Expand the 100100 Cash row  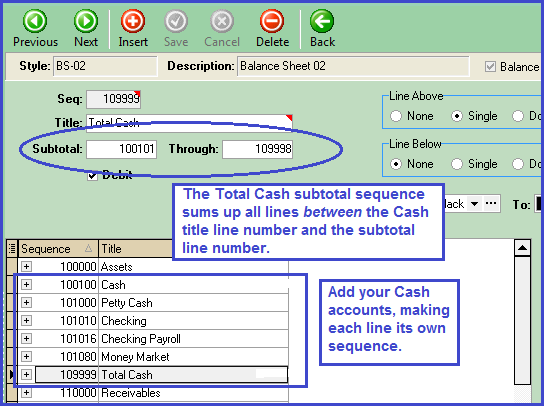(26, 285)
